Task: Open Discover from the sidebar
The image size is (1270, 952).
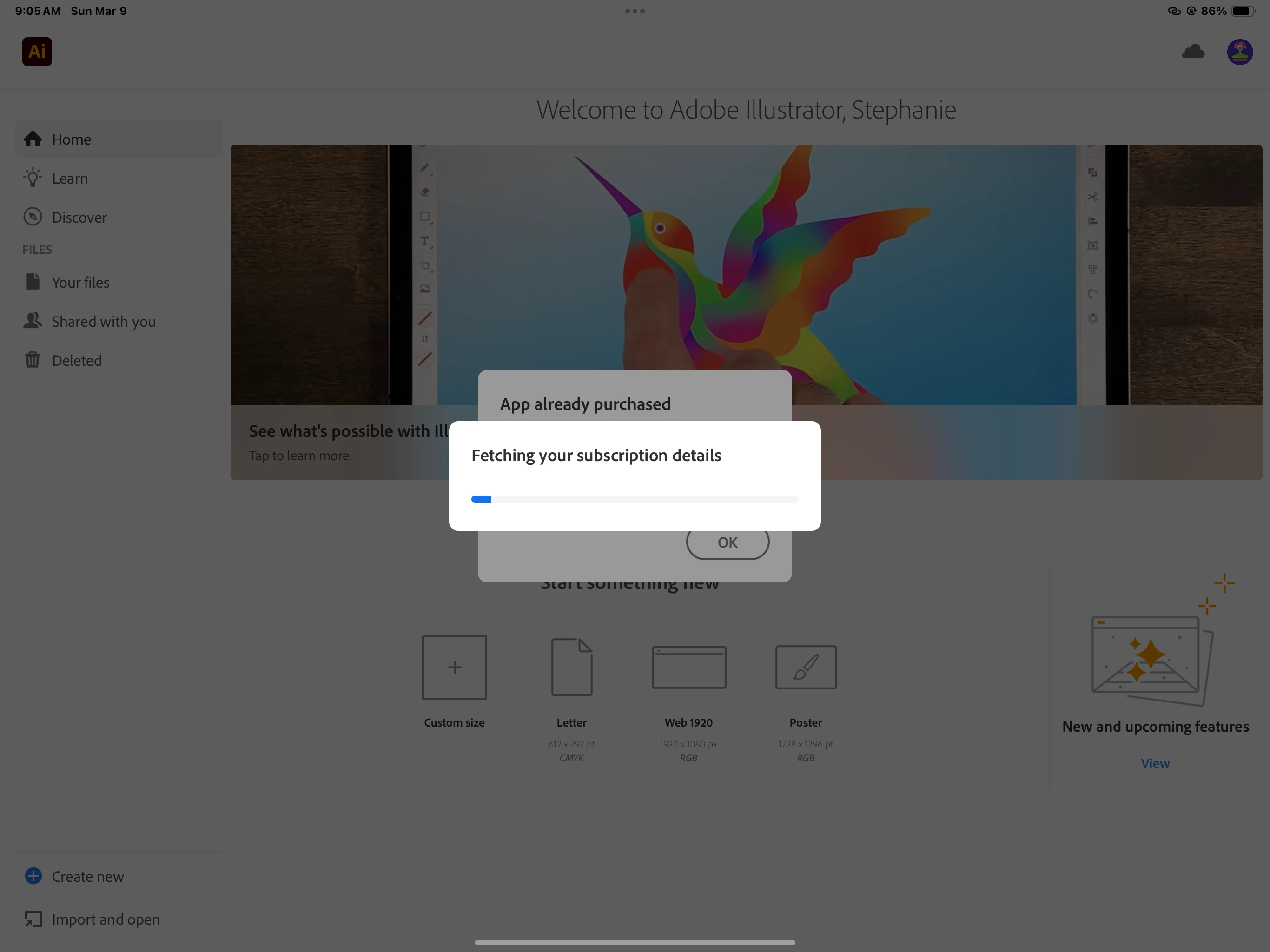Action: point(79,218)
